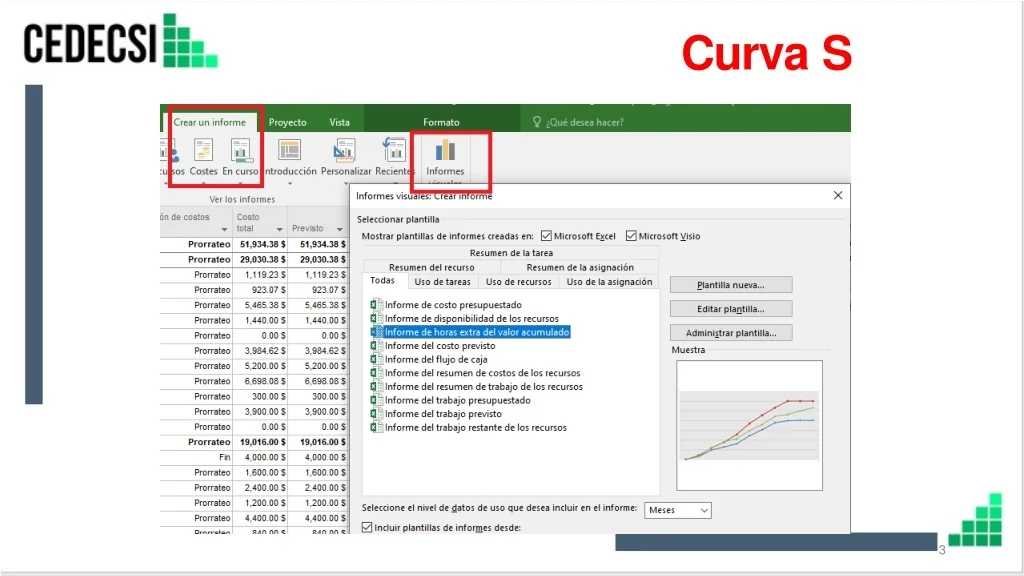
Task: Click the Administrar plantilla button
Action: point(731,333)
